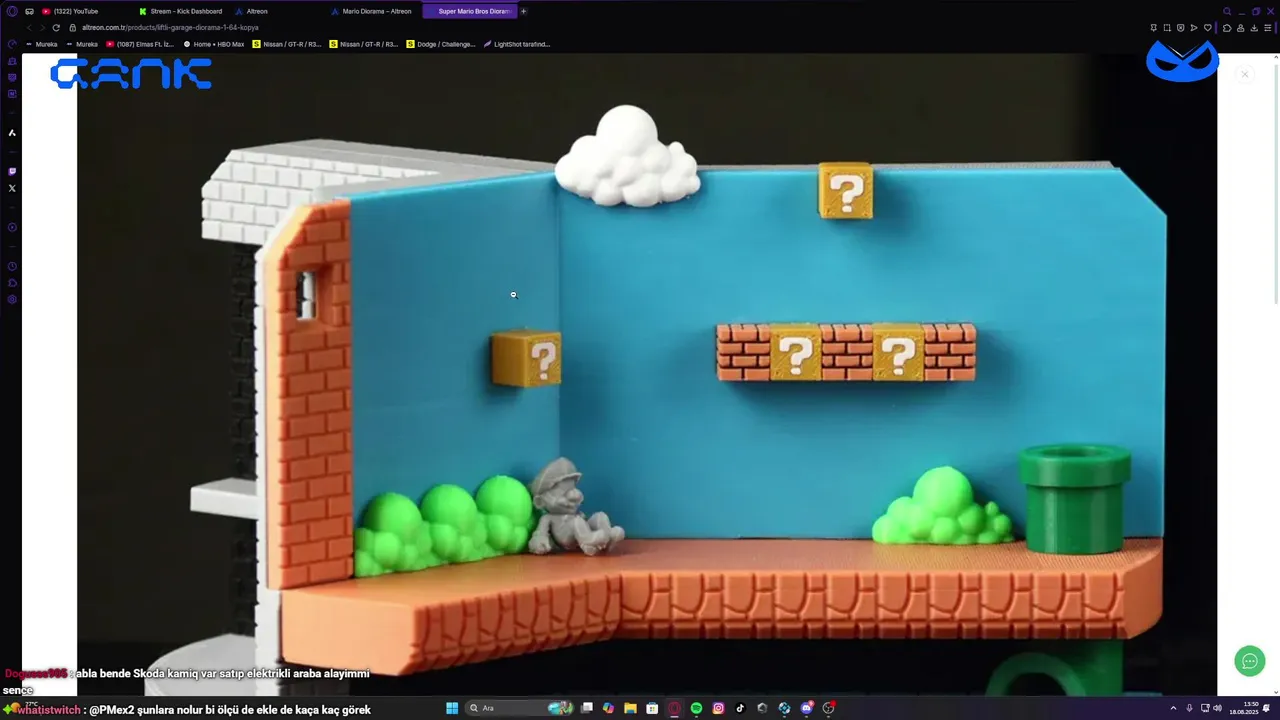
Task: Click the player arrow icon in the toolbar
Action: point(1194,27)
